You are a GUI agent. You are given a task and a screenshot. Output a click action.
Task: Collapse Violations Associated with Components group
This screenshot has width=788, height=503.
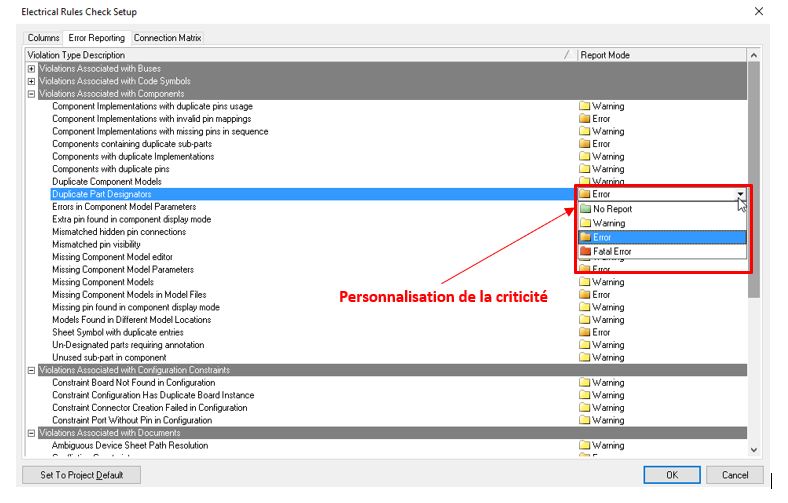pos(31,94)
